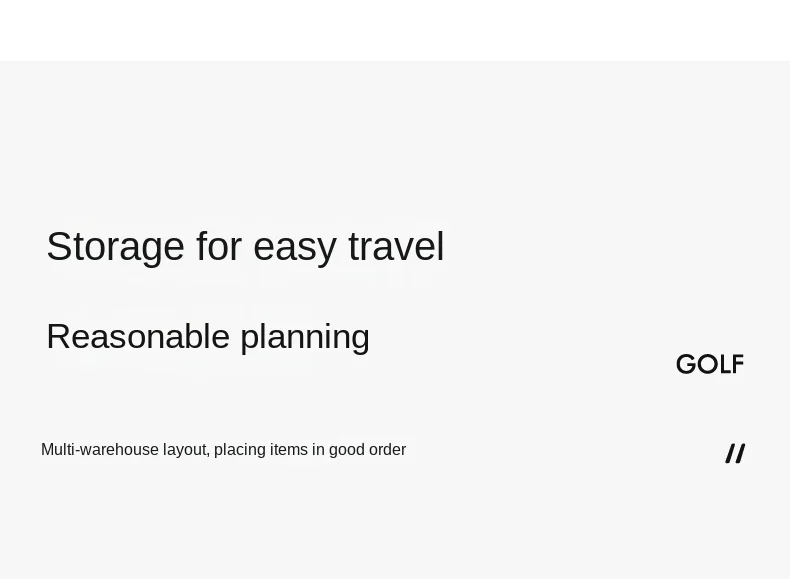Click the word "for" in the main heading
This screenshot has height=579, width=790.
click(219, 246)
